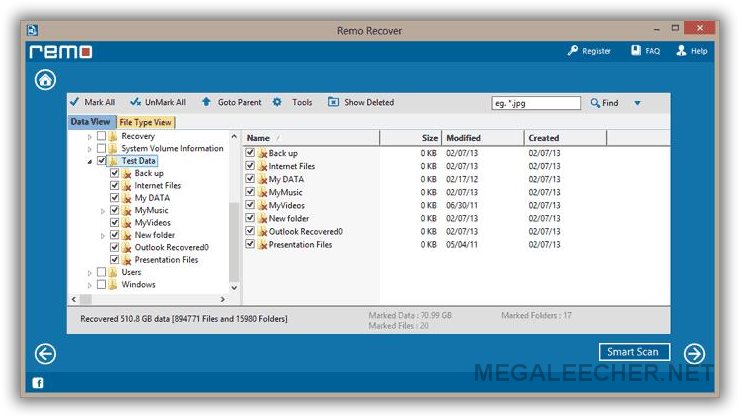Check the Windows folder checkbox in tree

tap(101, 284)
